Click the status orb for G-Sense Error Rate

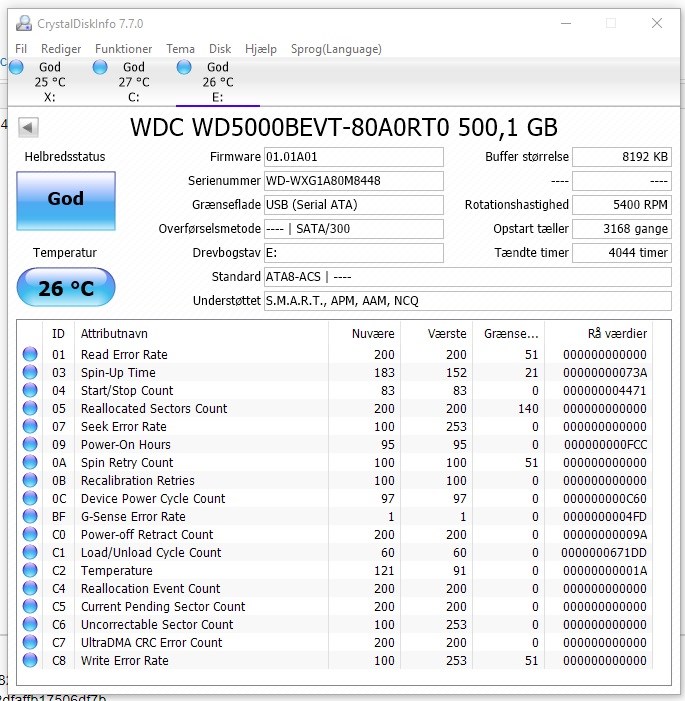coord(30,516)
